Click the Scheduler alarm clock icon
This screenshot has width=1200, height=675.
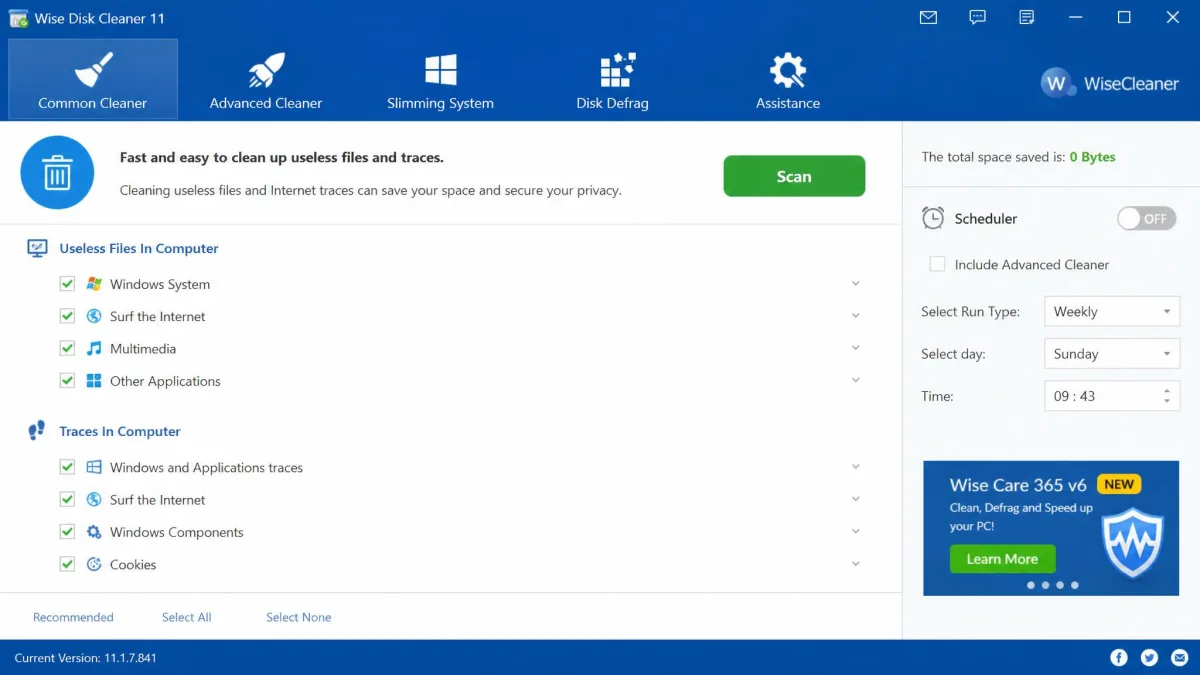(x=933, y=218)
